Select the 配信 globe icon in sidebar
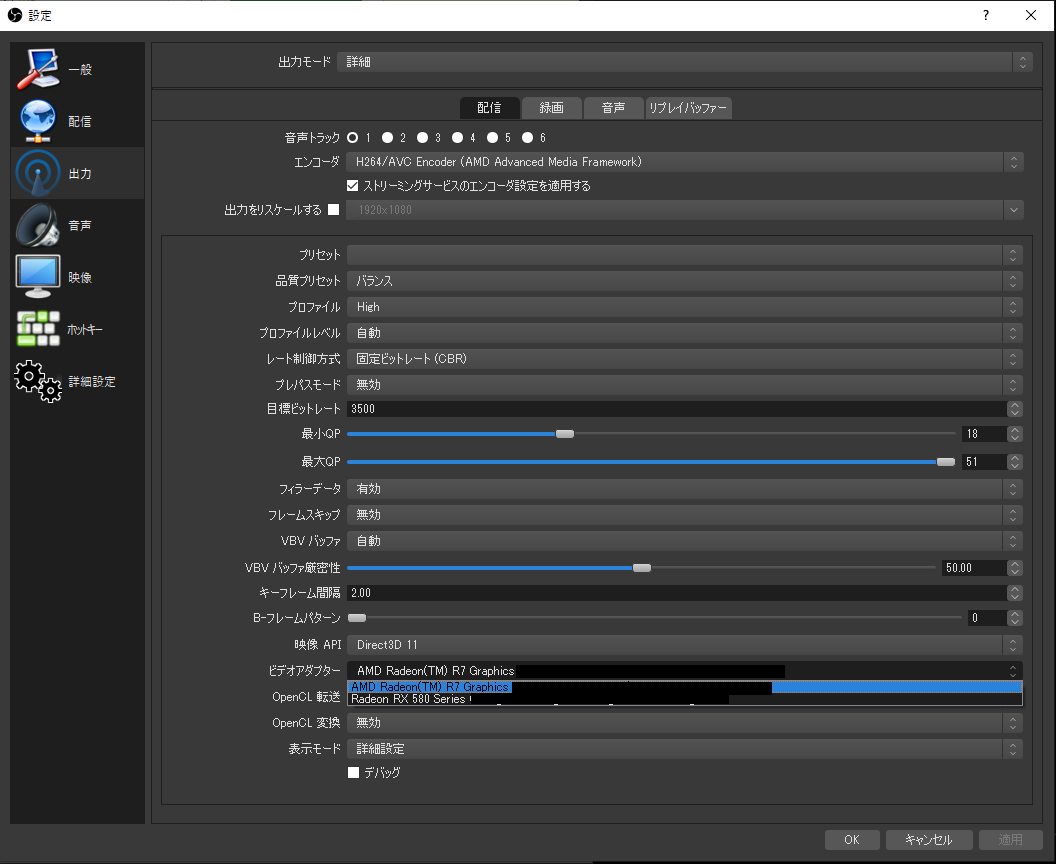The height and width of the screenshot is (864, 1056). (38, 121)
